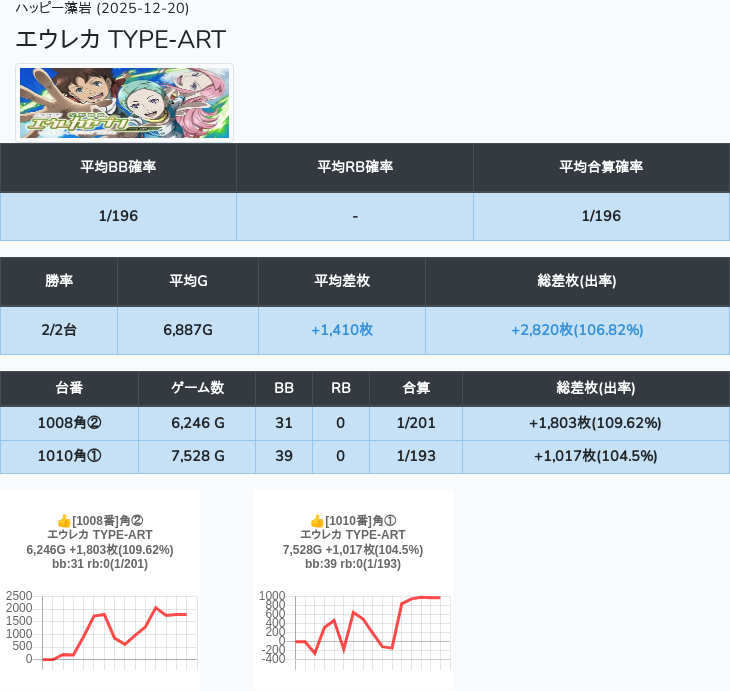Click the 平均BB確率 header cell
Image resolution: width=730 pixels, height=691 pixels.
118,167
